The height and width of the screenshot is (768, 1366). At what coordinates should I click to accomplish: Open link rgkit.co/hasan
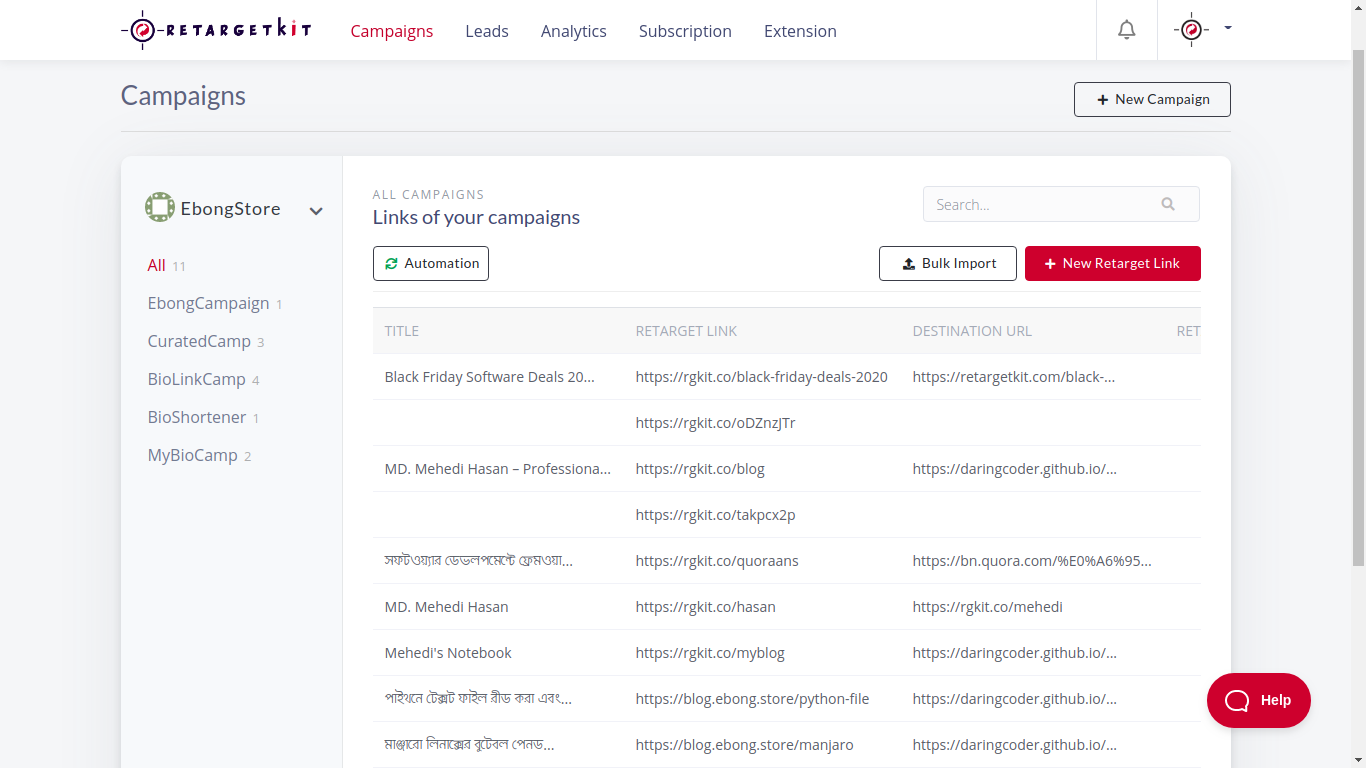[x=706, y=607]
